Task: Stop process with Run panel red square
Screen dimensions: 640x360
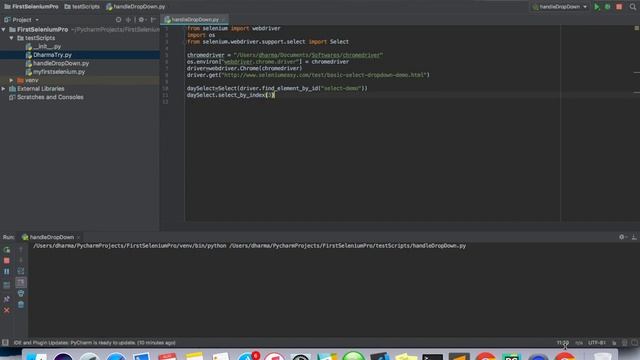Action: 7,260
